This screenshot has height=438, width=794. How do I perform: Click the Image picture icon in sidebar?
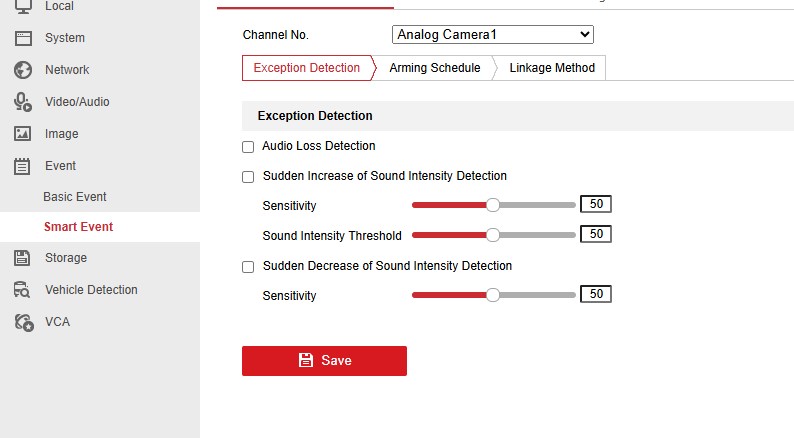(22, 134)
